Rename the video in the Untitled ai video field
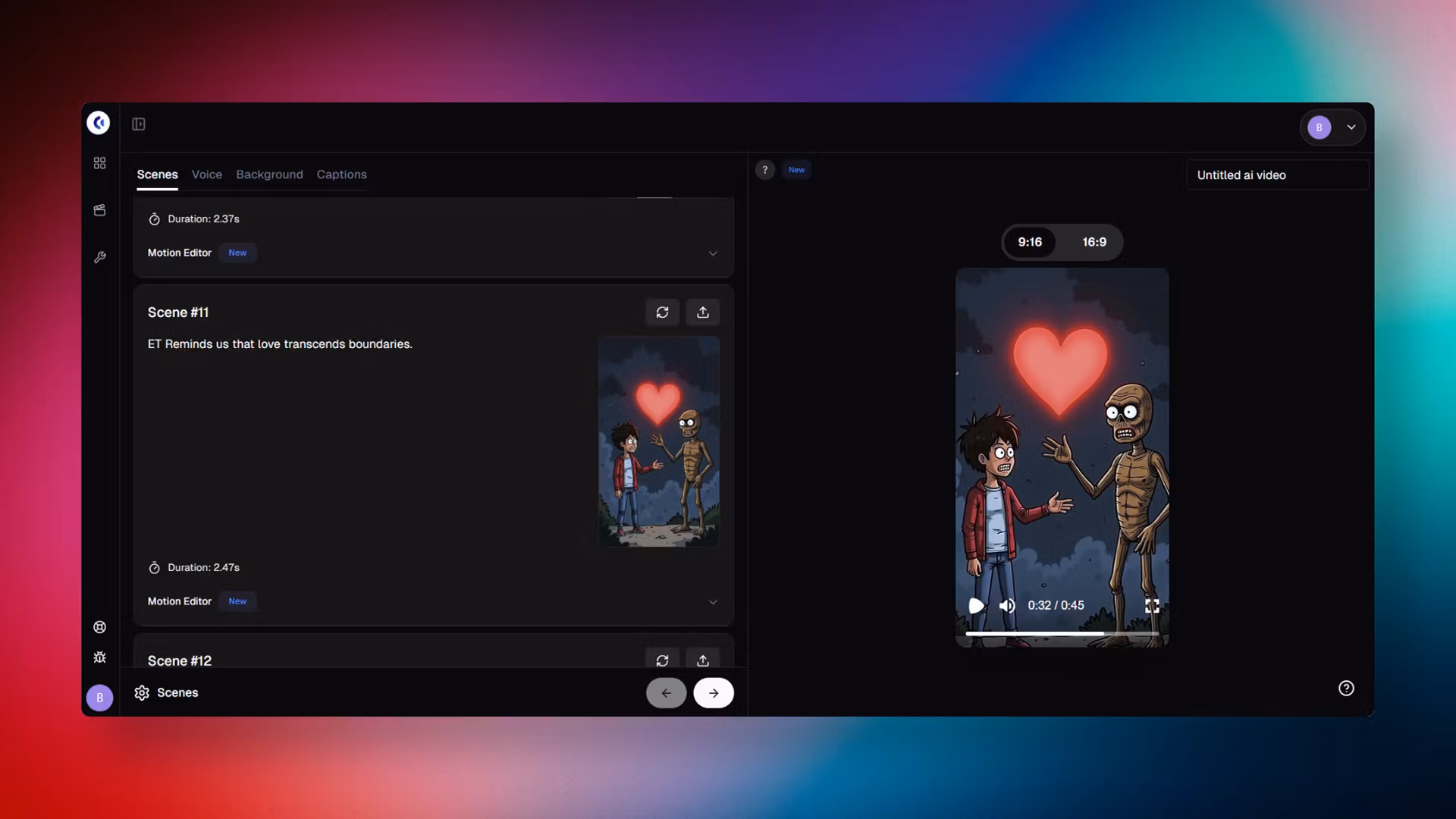The height and width of the screenshot is (819, 1456). [x=1277, y=174]
